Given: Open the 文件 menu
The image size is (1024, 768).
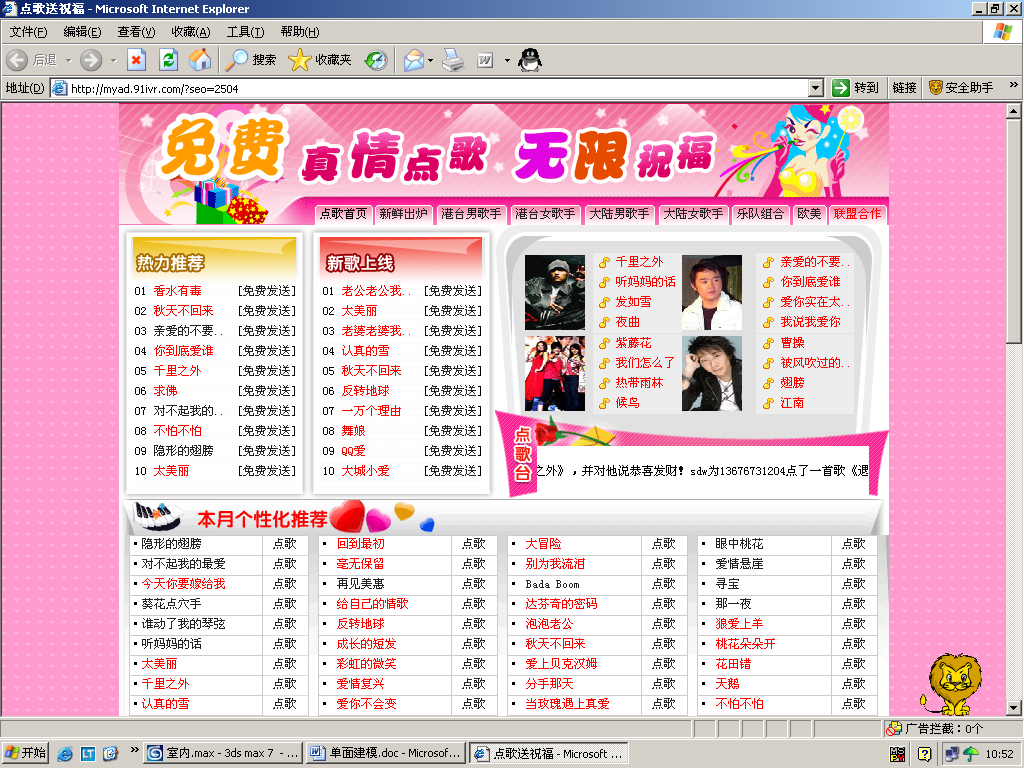Looking at the screenshot, I should (28, 31).
